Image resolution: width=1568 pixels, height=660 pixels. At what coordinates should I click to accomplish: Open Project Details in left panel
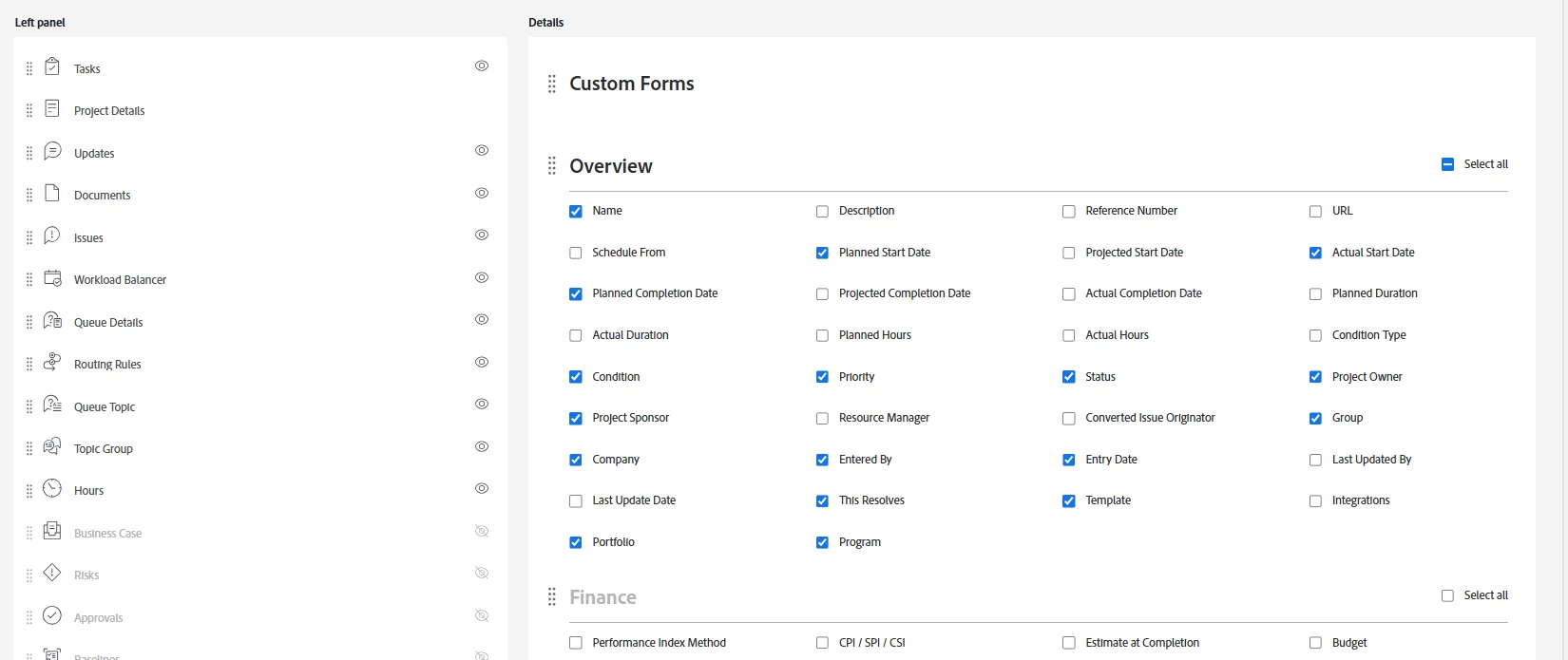tap(109, 111)
